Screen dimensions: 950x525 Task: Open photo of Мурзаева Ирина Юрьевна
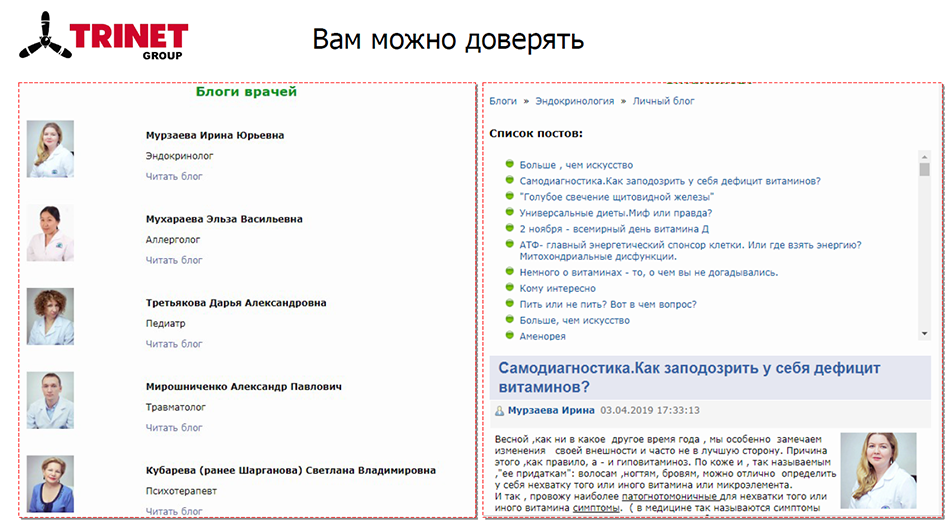click(50, 149)
